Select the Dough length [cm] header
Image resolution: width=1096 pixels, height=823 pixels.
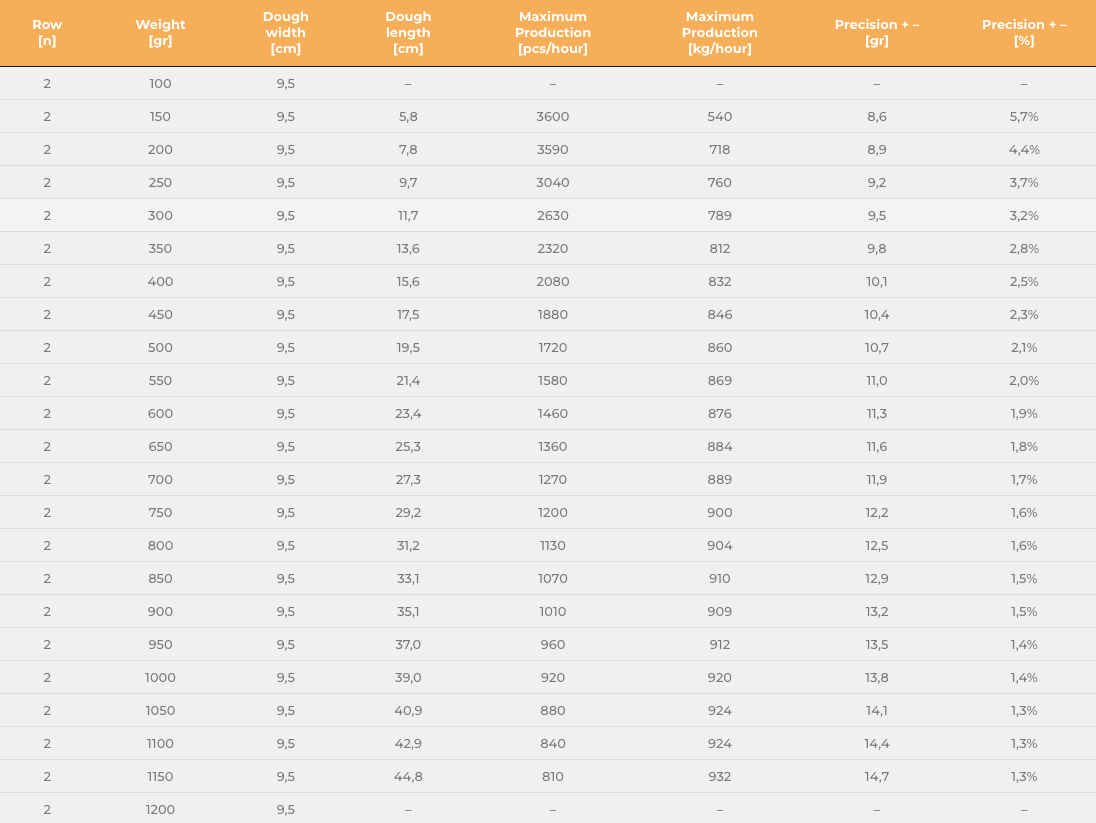click(408, 33)
